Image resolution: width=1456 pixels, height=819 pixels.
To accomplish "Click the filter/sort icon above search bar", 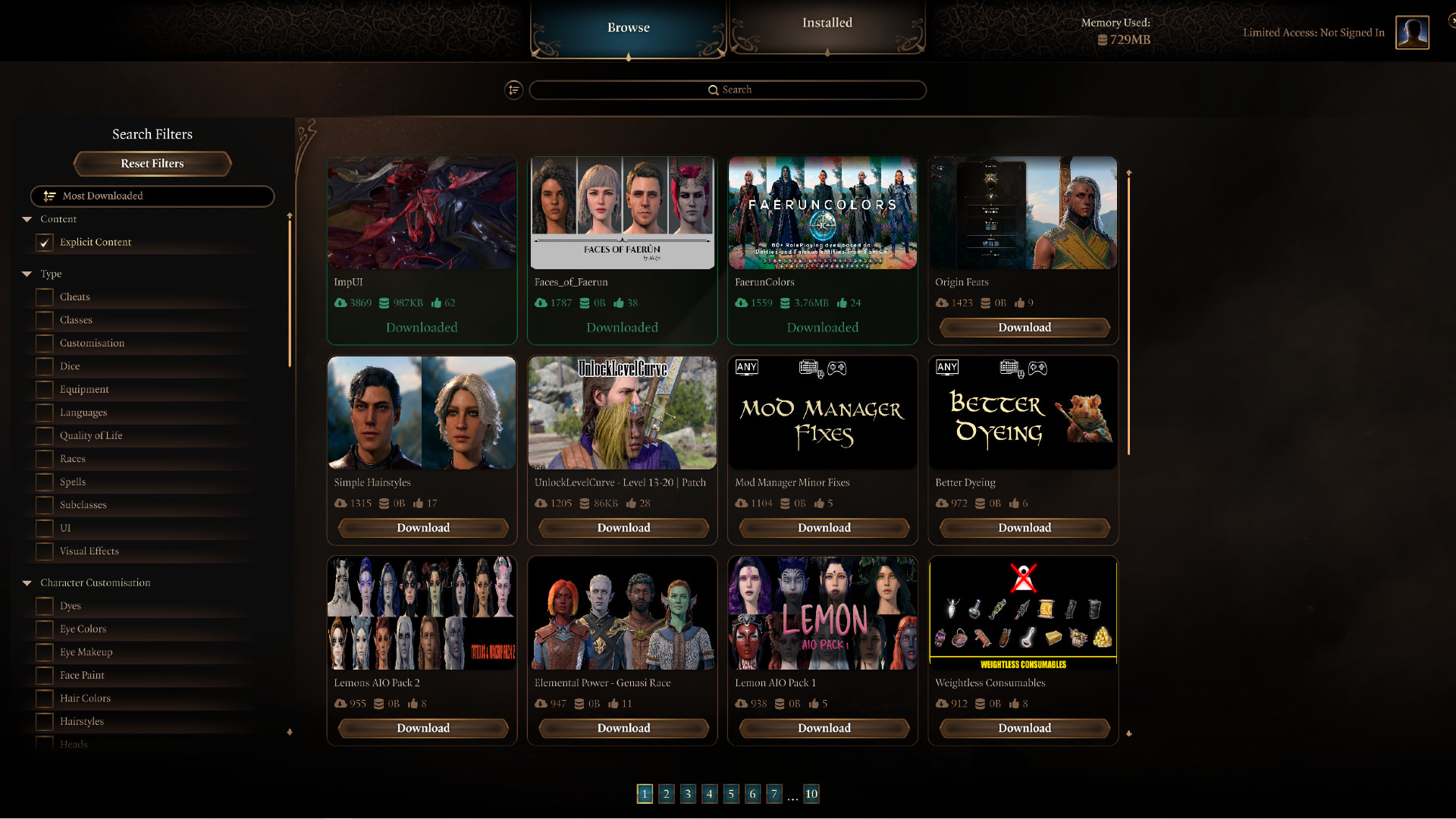I will (x=514, y=90).
